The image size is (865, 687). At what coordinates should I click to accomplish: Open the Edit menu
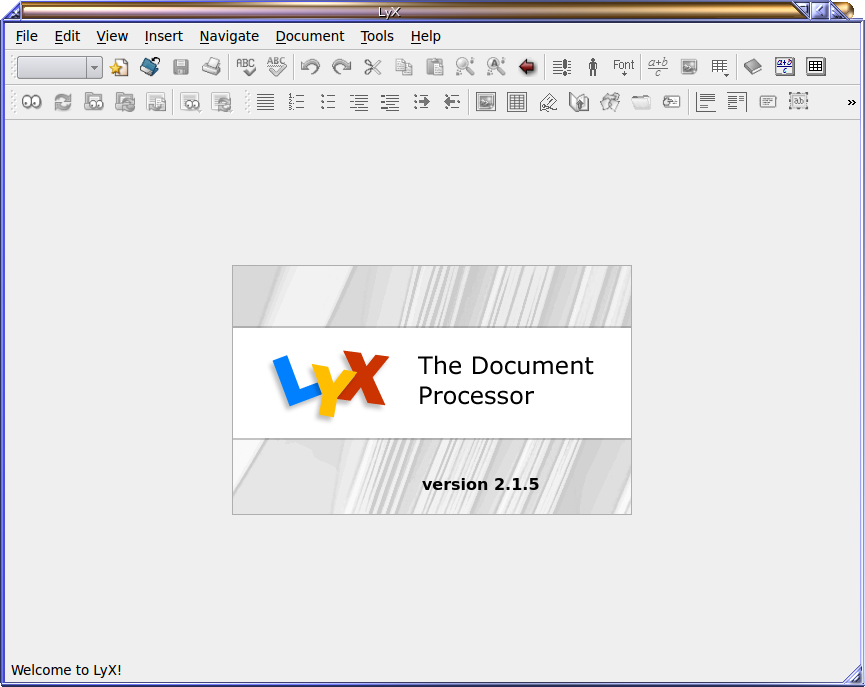tap(67, 36)
